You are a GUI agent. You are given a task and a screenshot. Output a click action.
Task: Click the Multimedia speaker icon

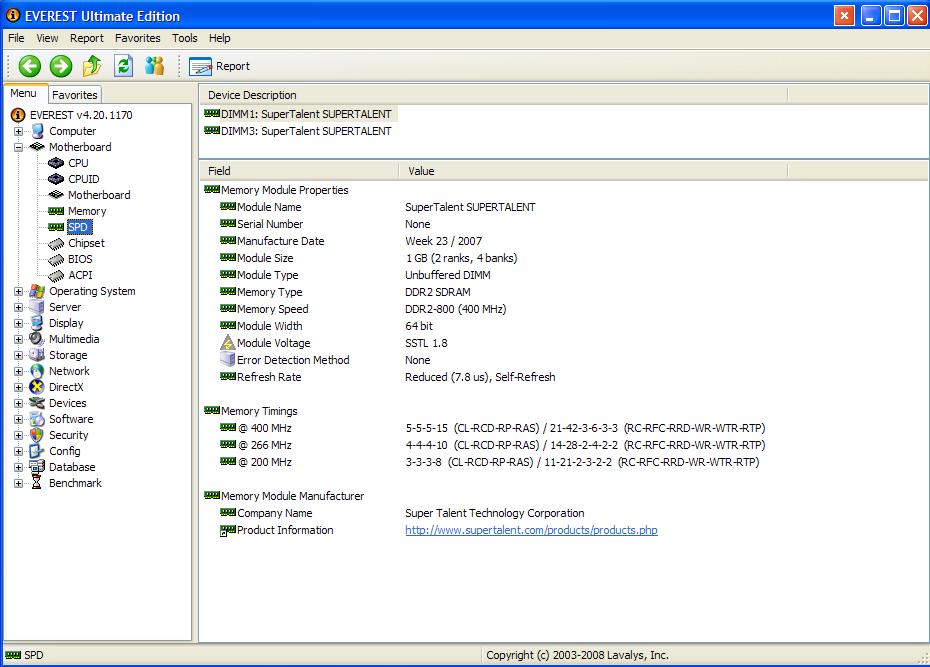point(37,339)
